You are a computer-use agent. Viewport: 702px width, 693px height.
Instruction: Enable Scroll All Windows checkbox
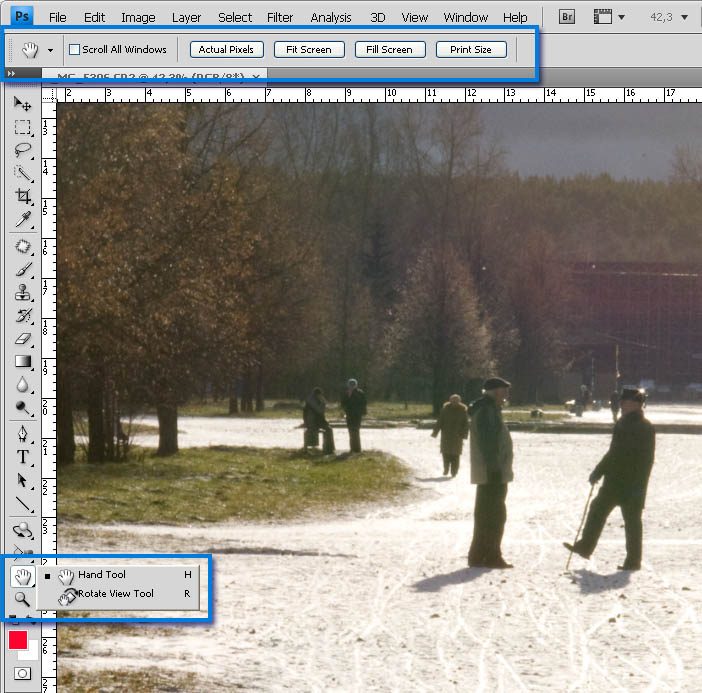tap(74, 49)
